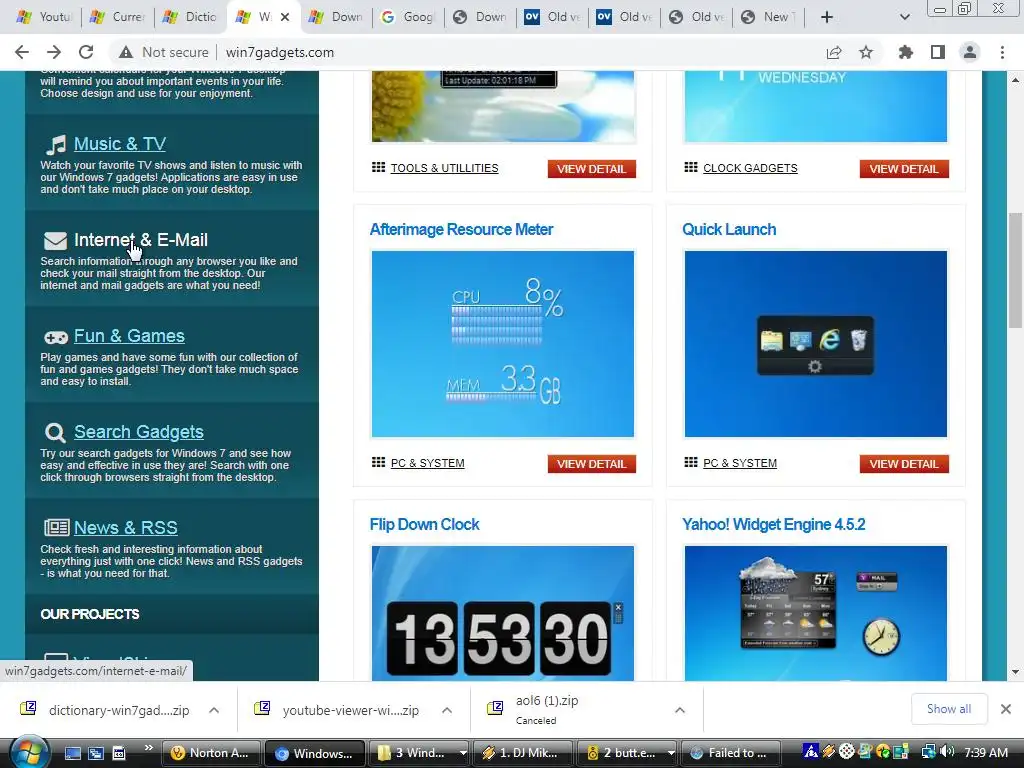Reload the win7gadgets page

[x=86, y=52]
